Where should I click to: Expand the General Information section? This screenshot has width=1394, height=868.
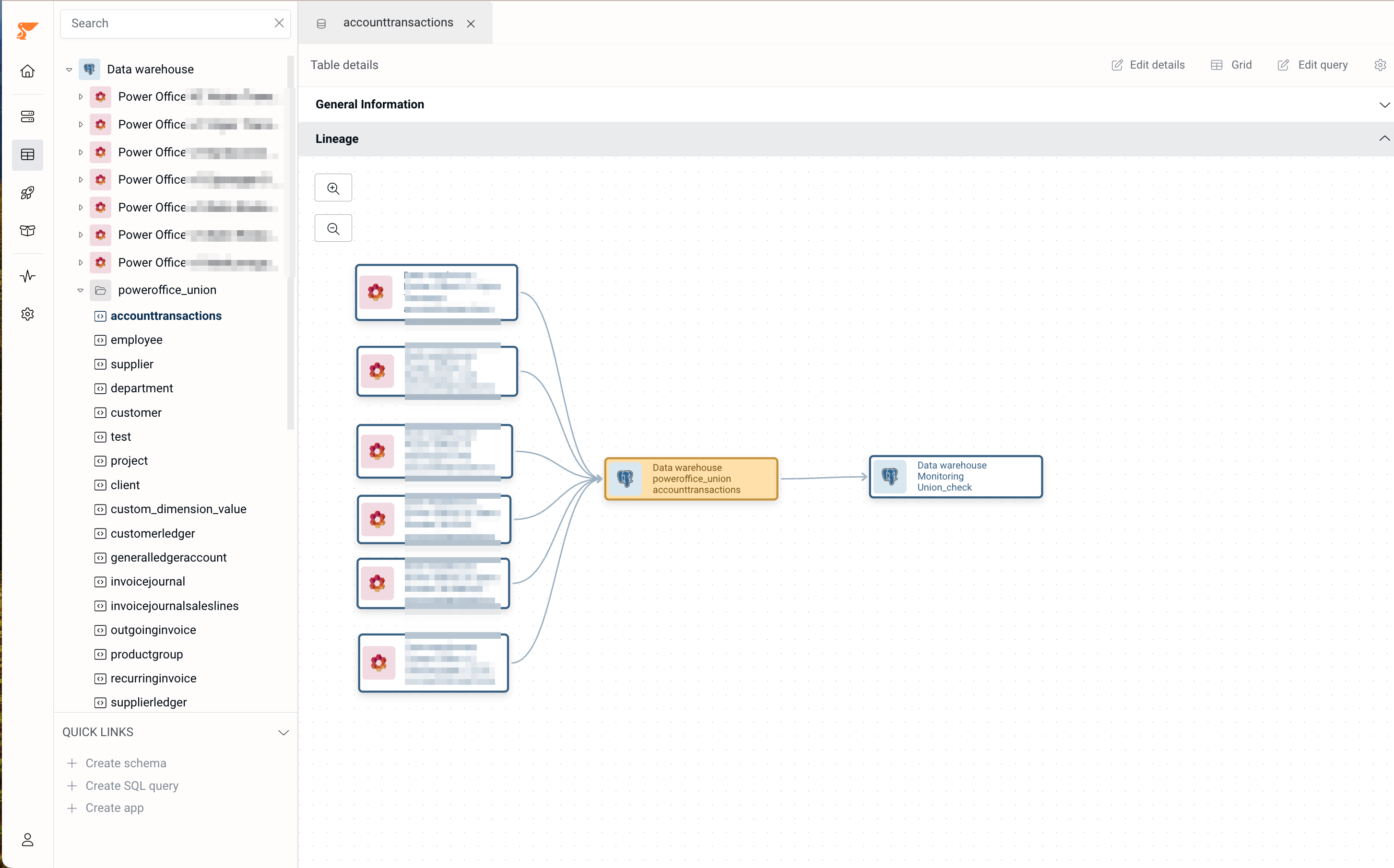pos(1384,105)
